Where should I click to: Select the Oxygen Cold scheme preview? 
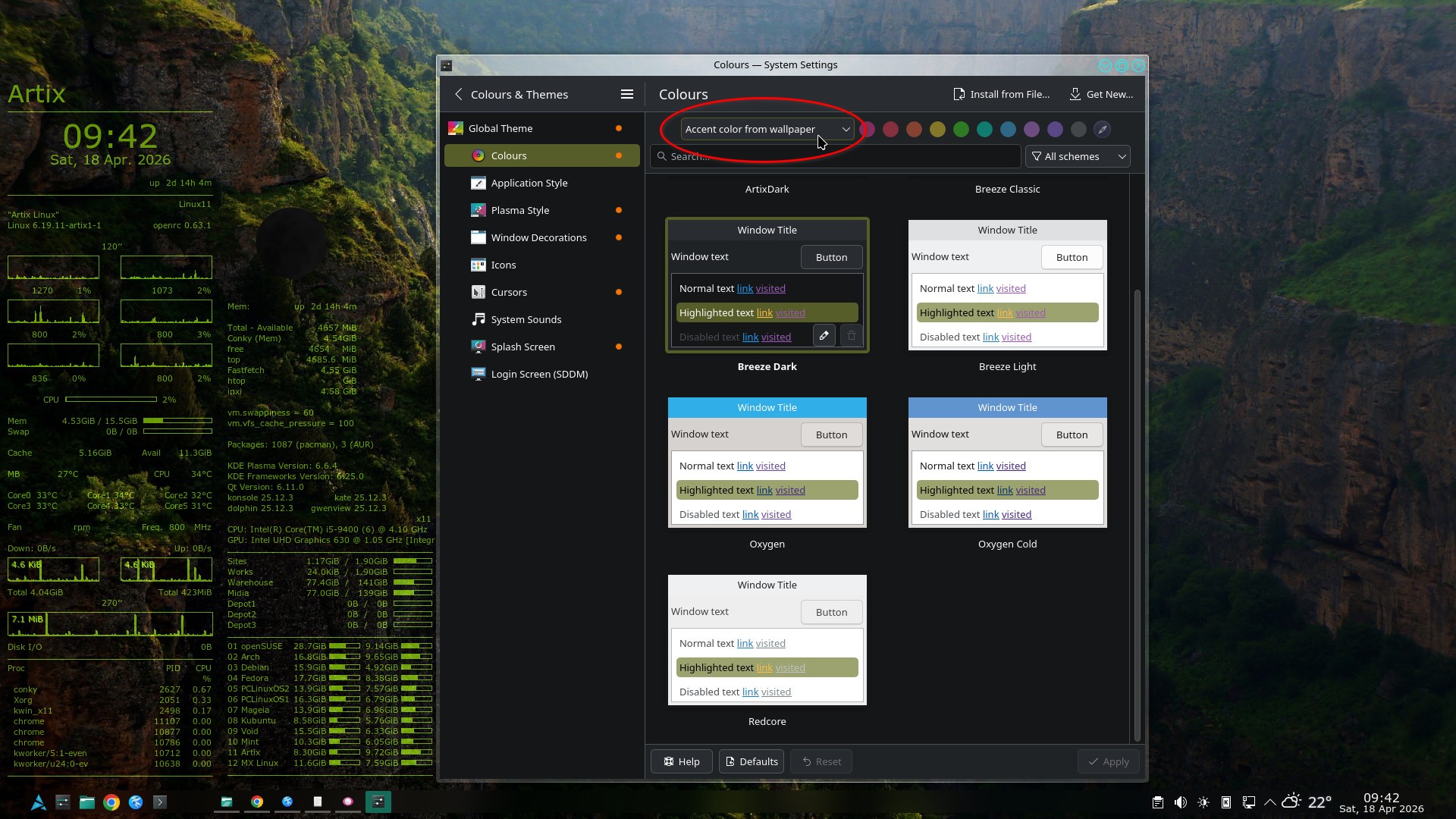[x=1007, y=463]
